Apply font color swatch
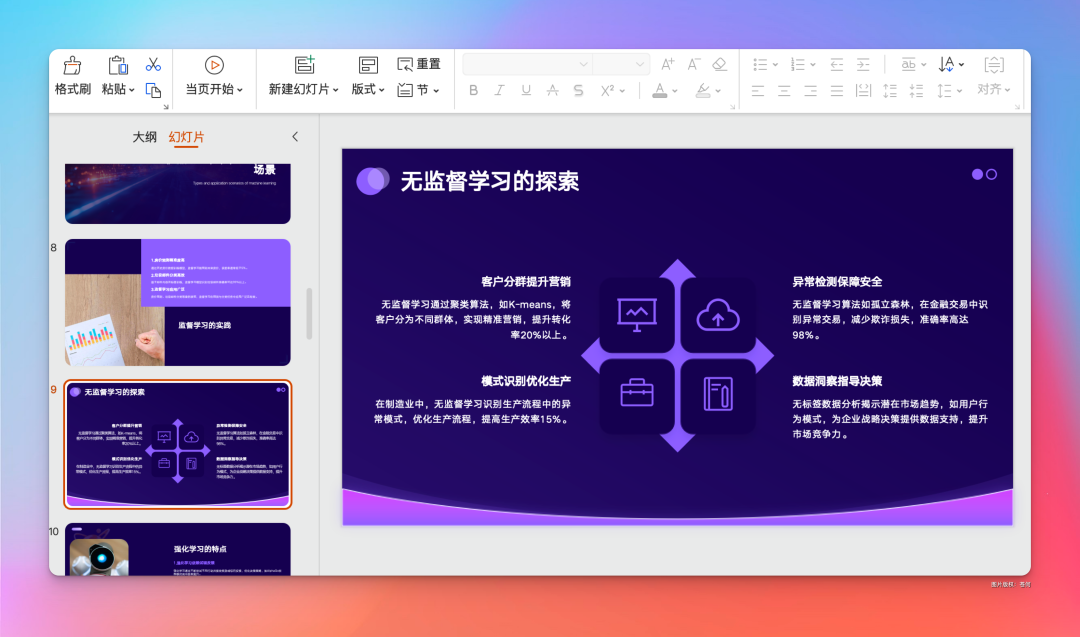This screenshot has height=637, width=1080. [x=659, y=90]
